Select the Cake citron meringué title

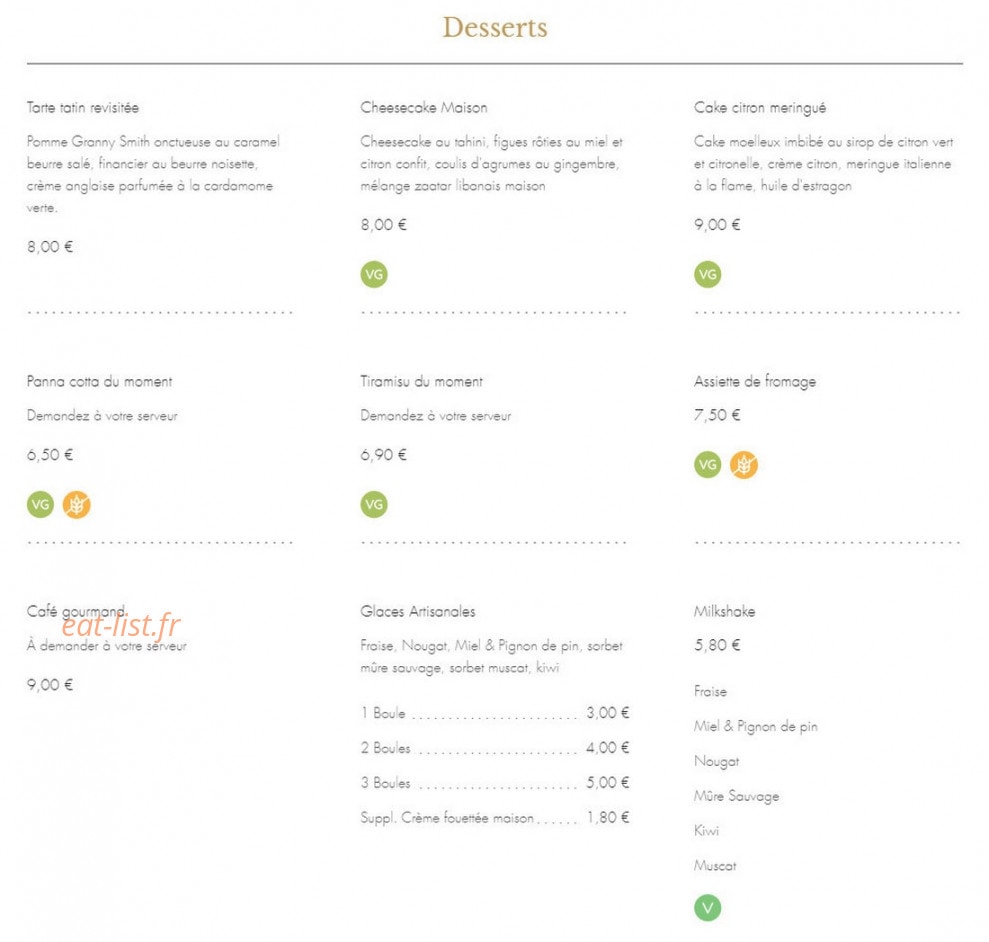click(760, 108)
